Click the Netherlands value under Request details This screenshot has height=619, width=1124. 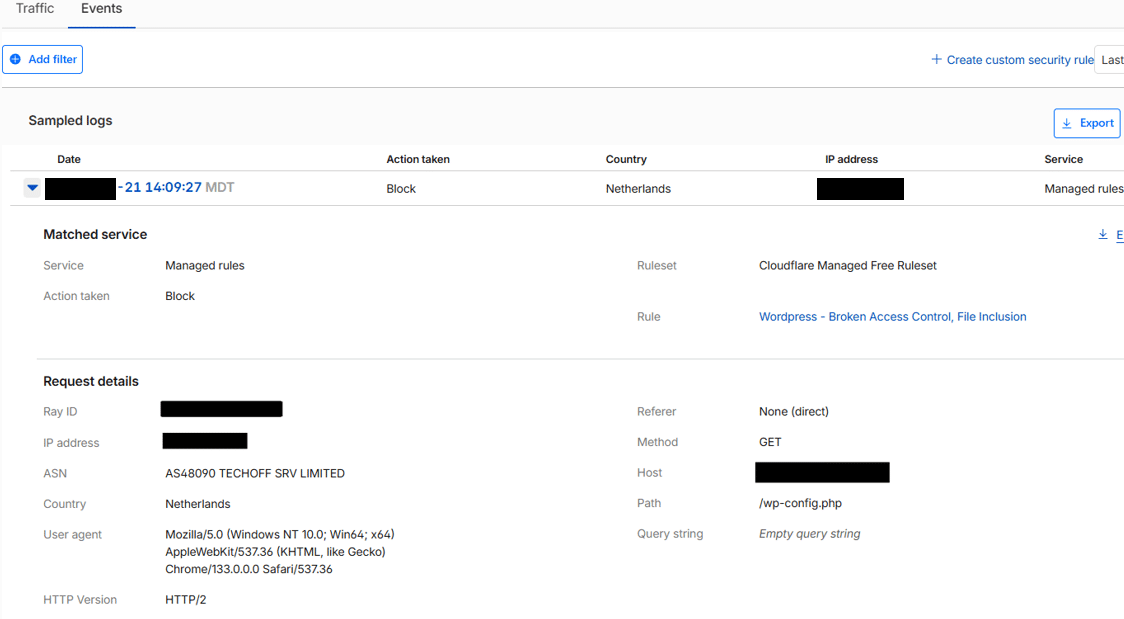198,504
